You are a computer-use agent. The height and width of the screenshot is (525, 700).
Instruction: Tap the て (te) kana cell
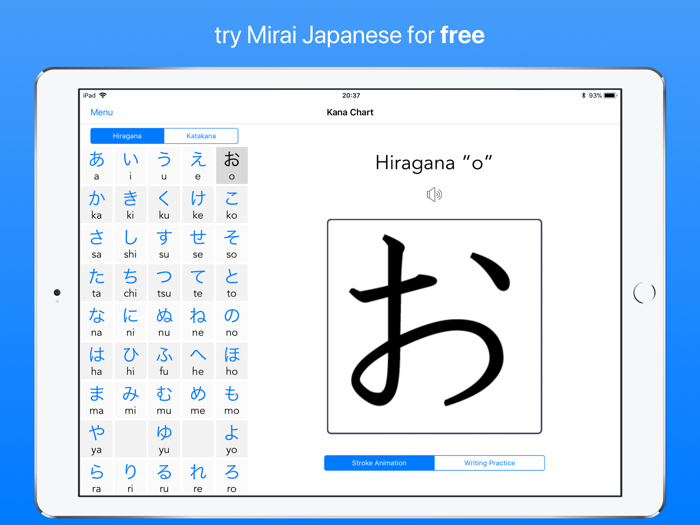pos(198,283)
